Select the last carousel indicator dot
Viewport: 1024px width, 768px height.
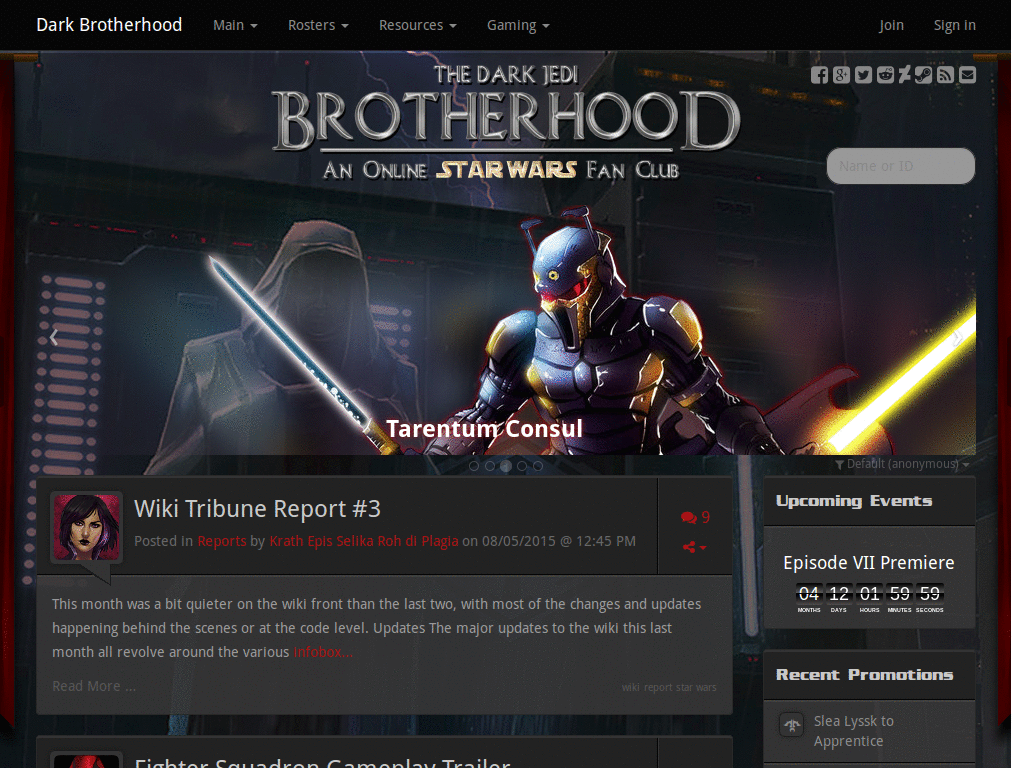point(538,465)
